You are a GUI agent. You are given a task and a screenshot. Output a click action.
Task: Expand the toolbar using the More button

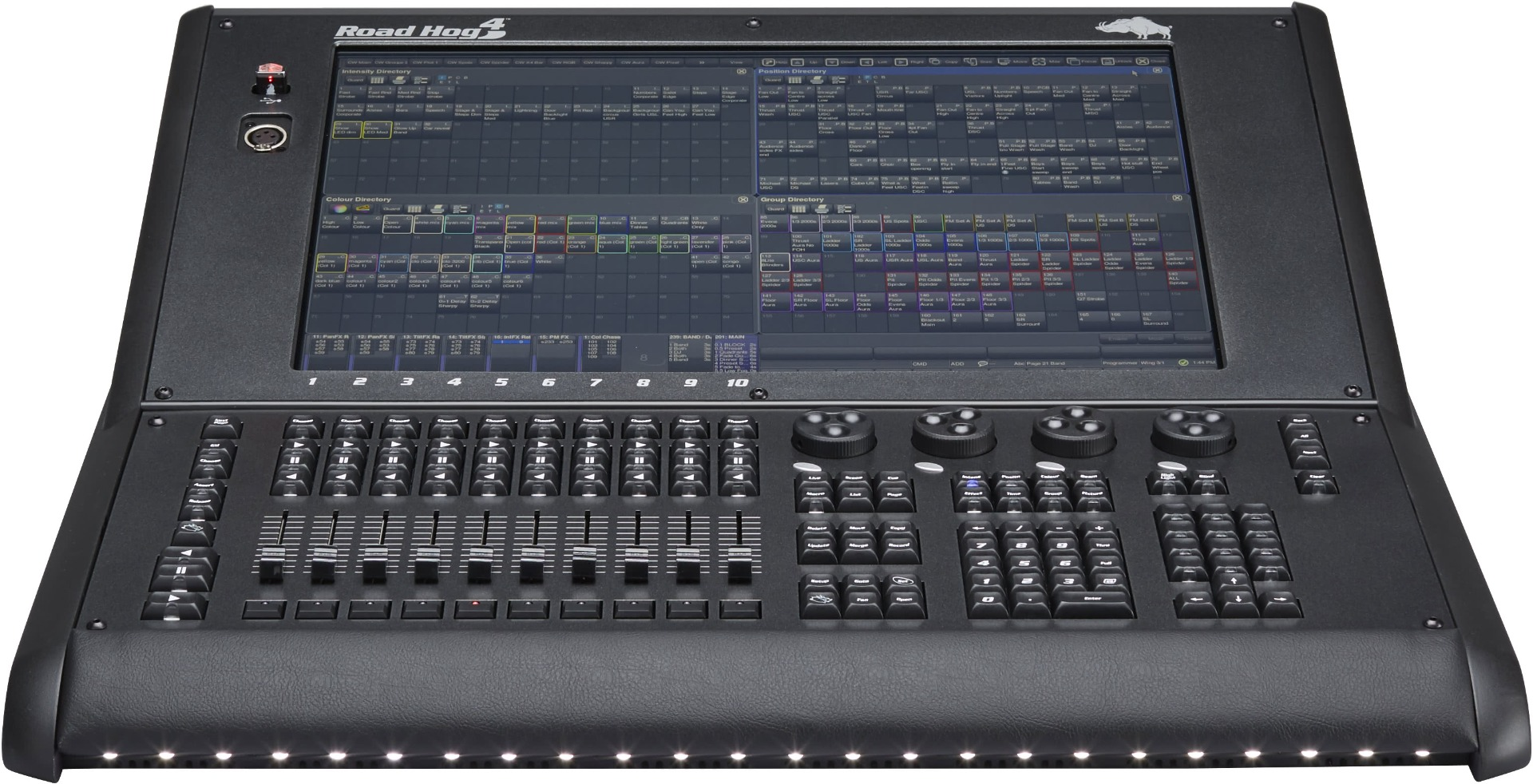coord(1004,61)
